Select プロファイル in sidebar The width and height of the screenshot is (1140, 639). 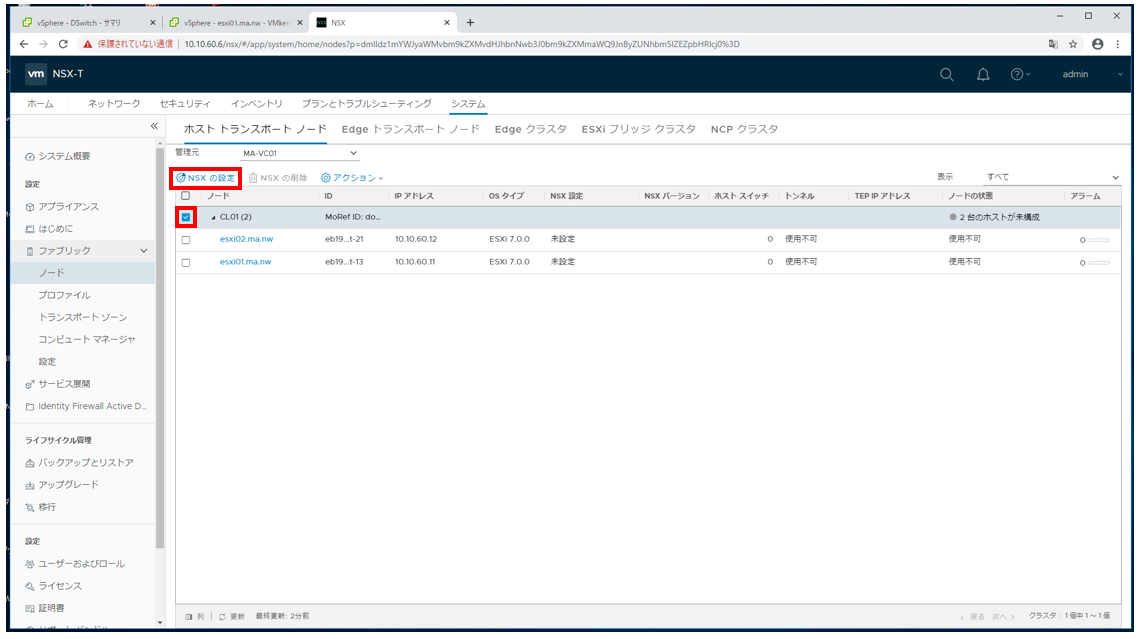tap(65, 295)
